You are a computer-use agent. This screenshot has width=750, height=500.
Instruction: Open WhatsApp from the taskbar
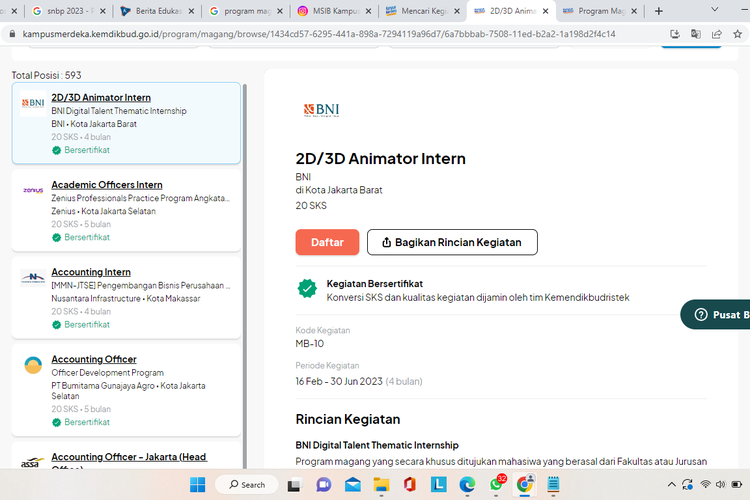(x=496, y=484)
